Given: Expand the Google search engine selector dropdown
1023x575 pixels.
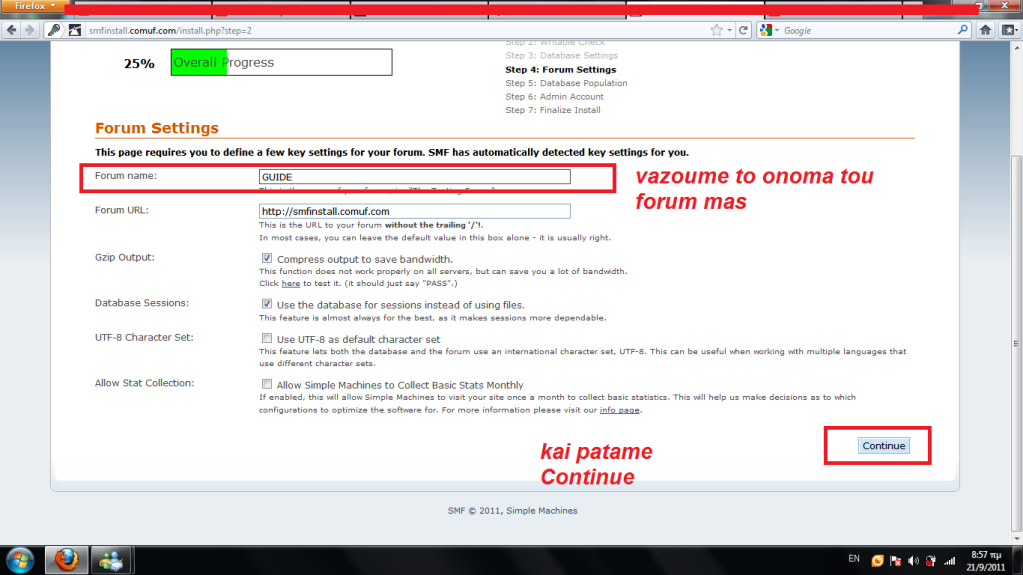Looking at the screenshot, I should [x=770, y=30].
